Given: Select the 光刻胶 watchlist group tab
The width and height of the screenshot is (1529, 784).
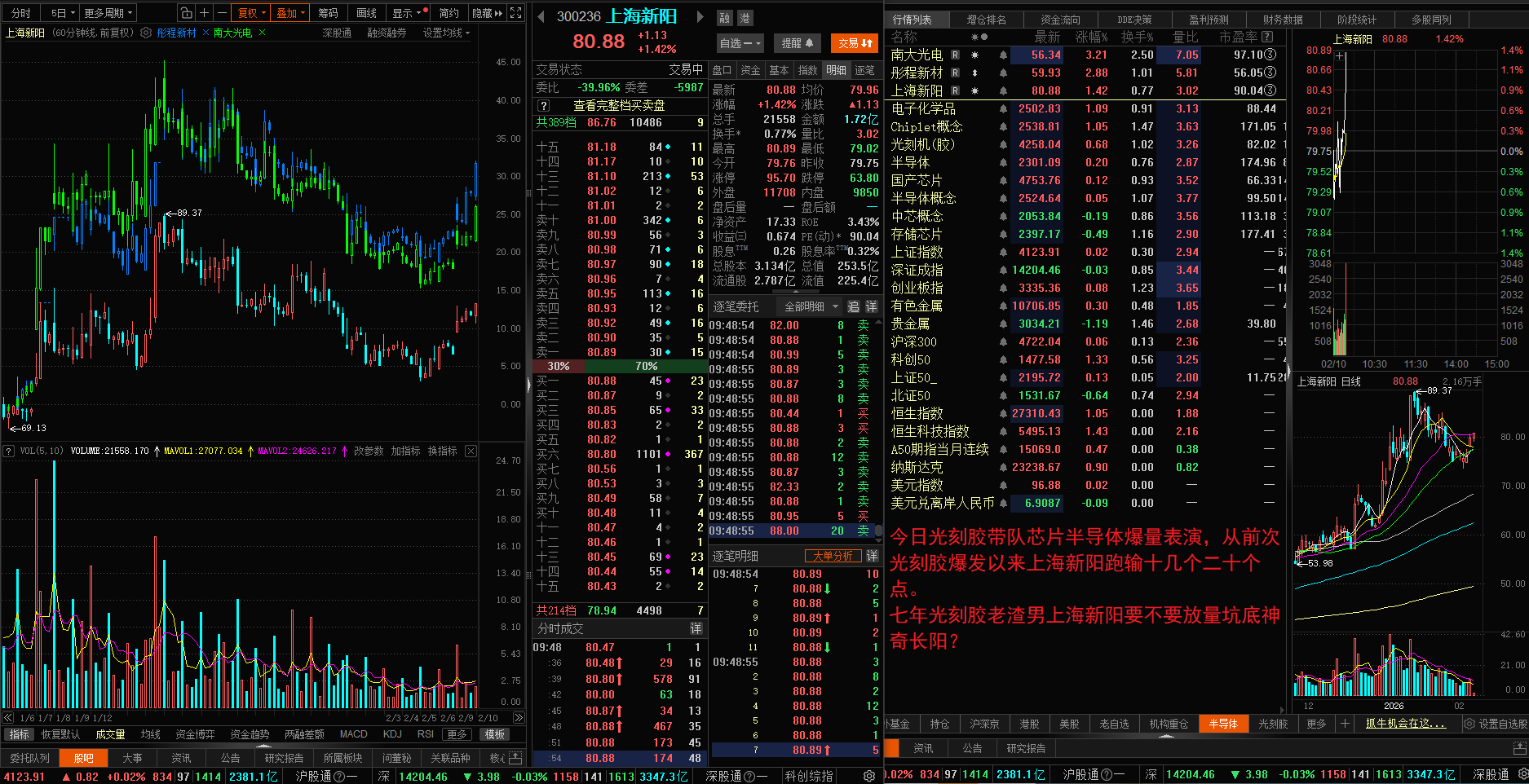Looking at the screenshot, I should (1273, 724).
